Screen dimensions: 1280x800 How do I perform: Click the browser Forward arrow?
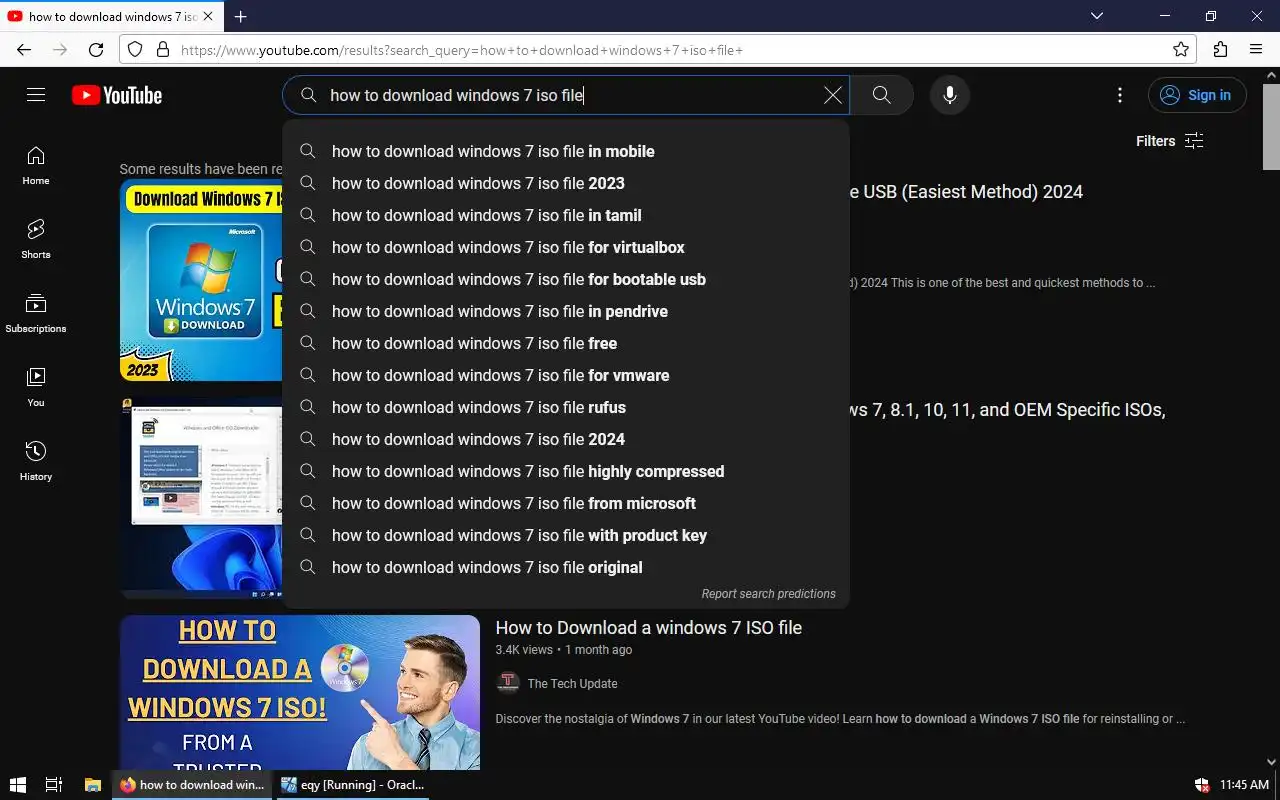tap(60, 49)
